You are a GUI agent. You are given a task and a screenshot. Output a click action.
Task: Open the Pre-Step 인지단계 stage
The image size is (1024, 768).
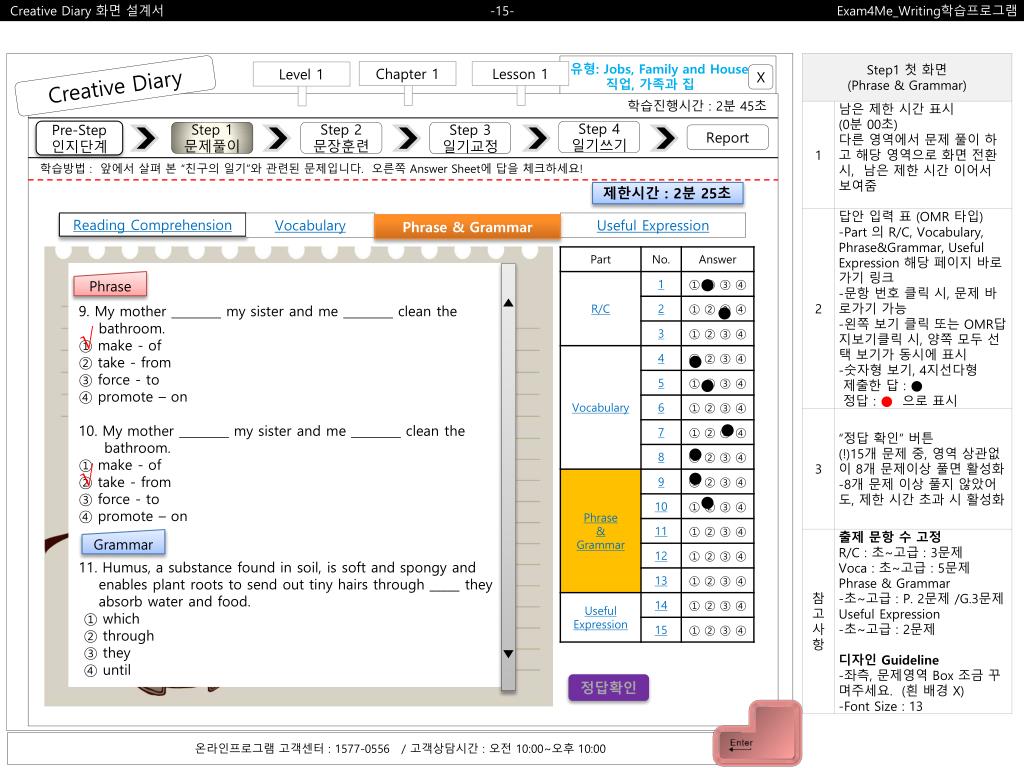[x=79, y=138]
